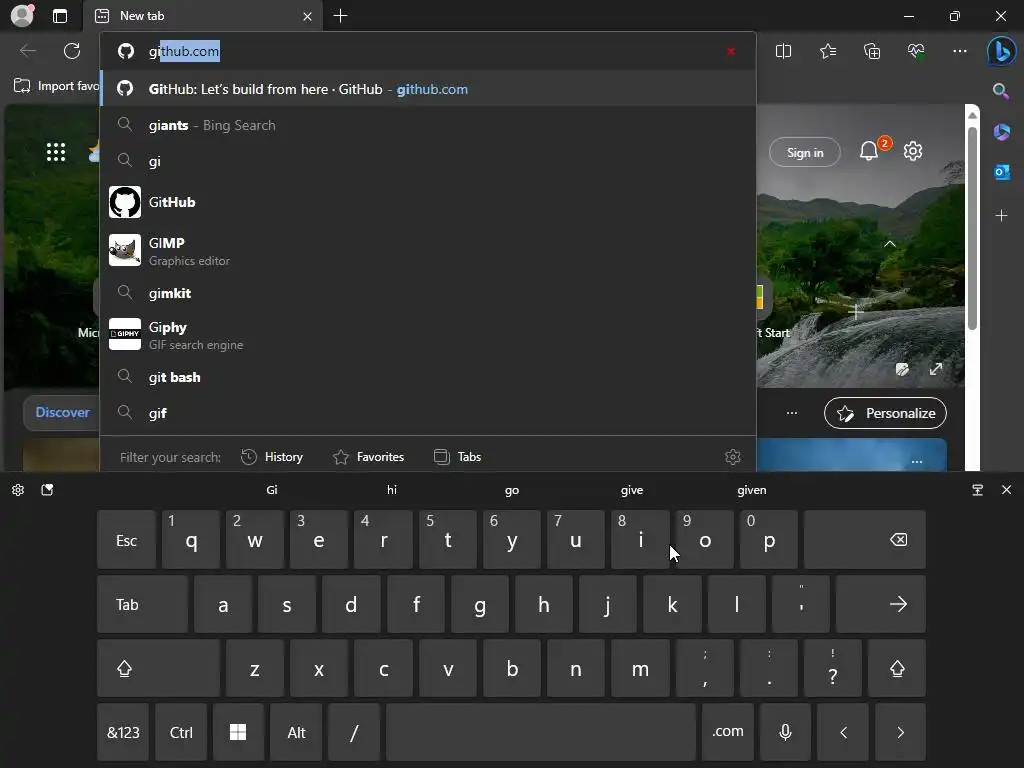This screenshot has height=768, width=1024.
Task: Tap the Windows logo key
Action: pos(238,732)
